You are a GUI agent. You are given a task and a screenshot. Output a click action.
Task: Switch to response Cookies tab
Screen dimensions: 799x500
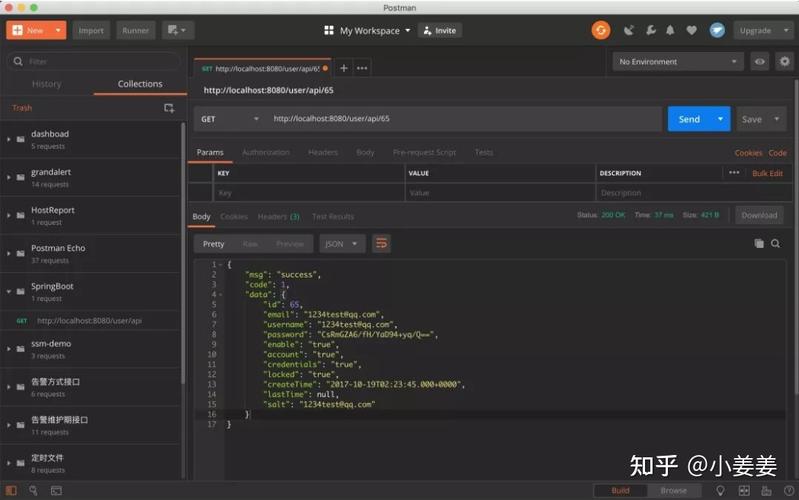(234, 217)
